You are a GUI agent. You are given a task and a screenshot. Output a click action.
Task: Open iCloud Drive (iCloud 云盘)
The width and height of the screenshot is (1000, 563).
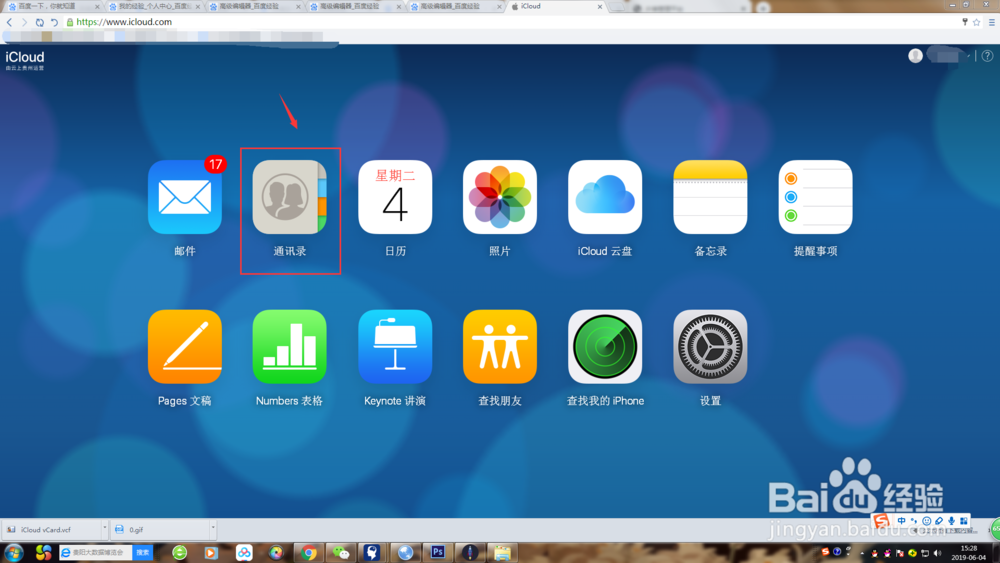click(605, 197)
